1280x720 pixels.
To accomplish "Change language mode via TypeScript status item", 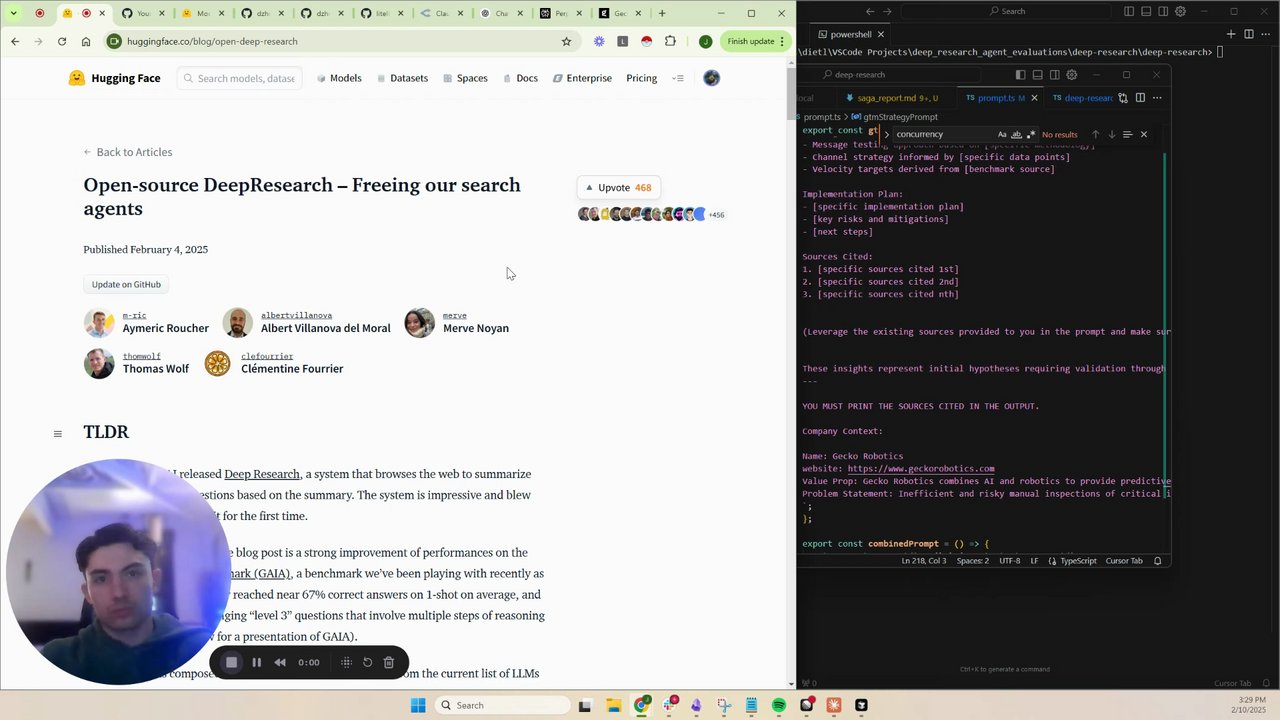I will point(1078,561).
